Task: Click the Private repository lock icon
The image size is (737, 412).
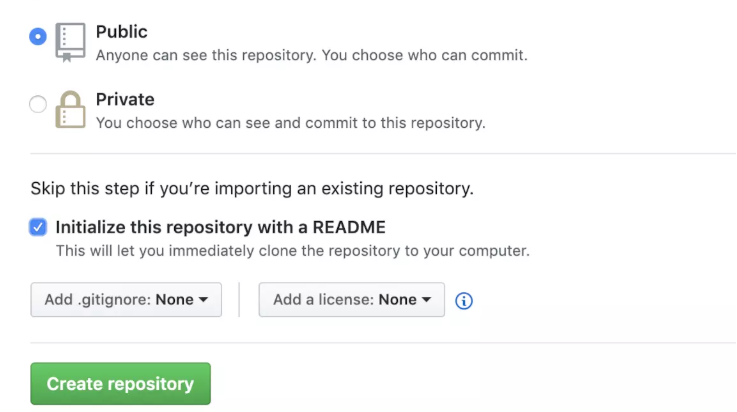Action: coord(71,110)
